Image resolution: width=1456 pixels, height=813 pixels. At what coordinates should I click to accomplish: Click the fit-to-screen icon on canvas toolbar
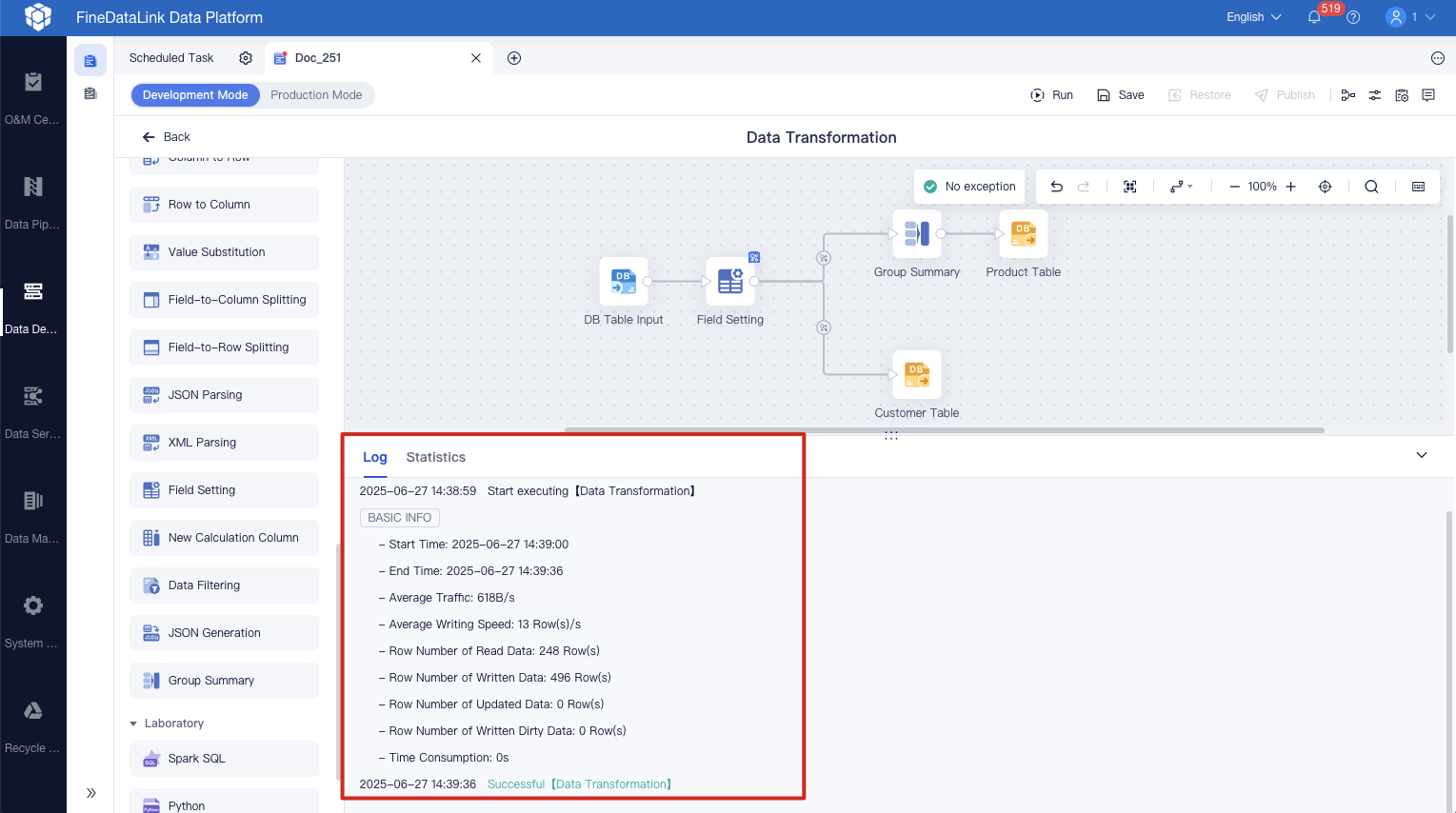[1130, 187]
